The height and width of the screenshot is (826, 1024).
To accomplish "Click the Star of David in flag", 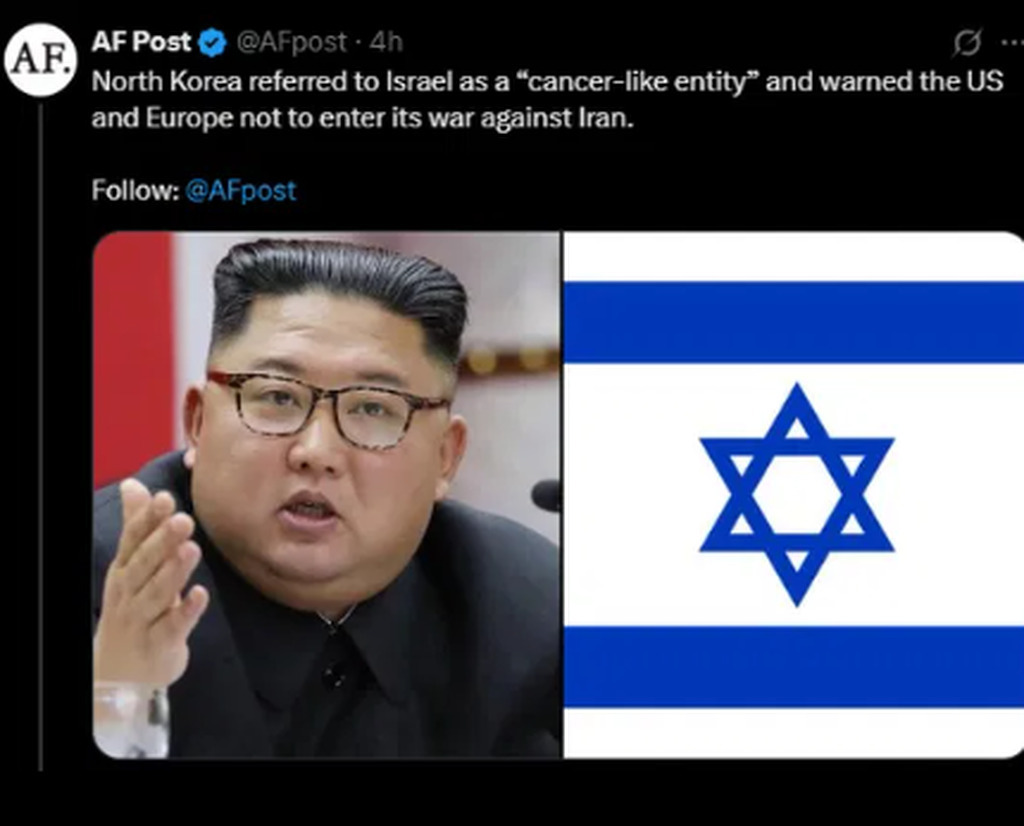I will [x=797, y=495].
